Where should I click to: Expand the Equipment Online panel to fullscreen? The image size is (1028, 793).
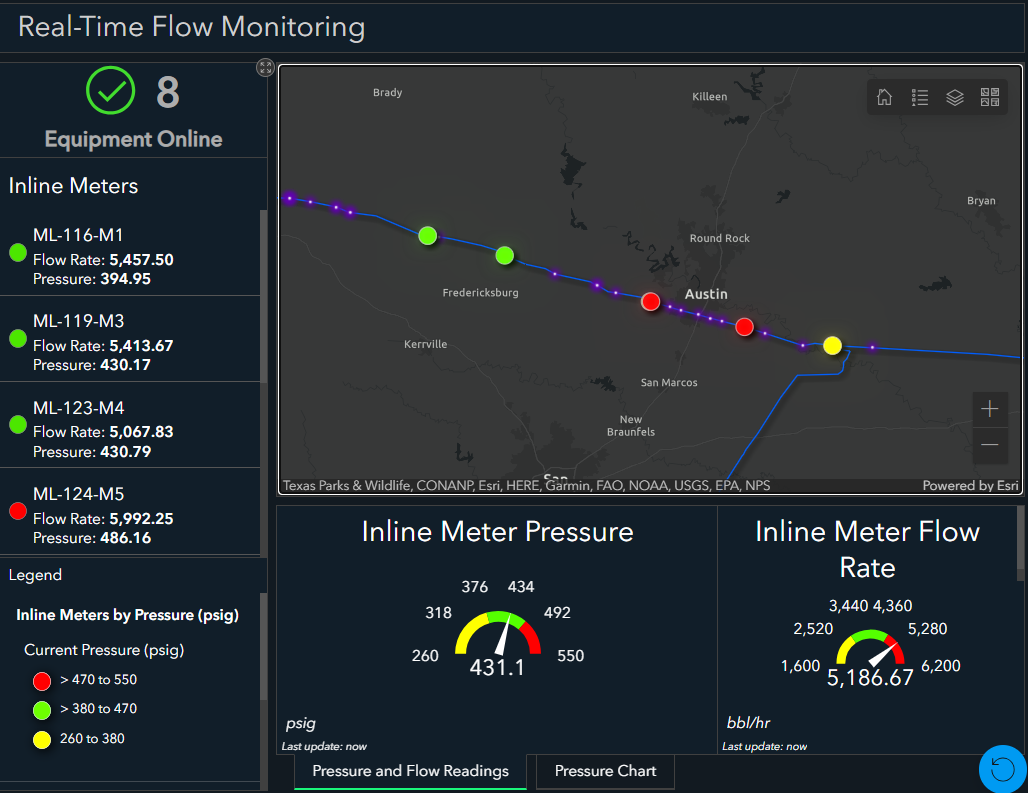pyautogui.click(x=265, y=67)
